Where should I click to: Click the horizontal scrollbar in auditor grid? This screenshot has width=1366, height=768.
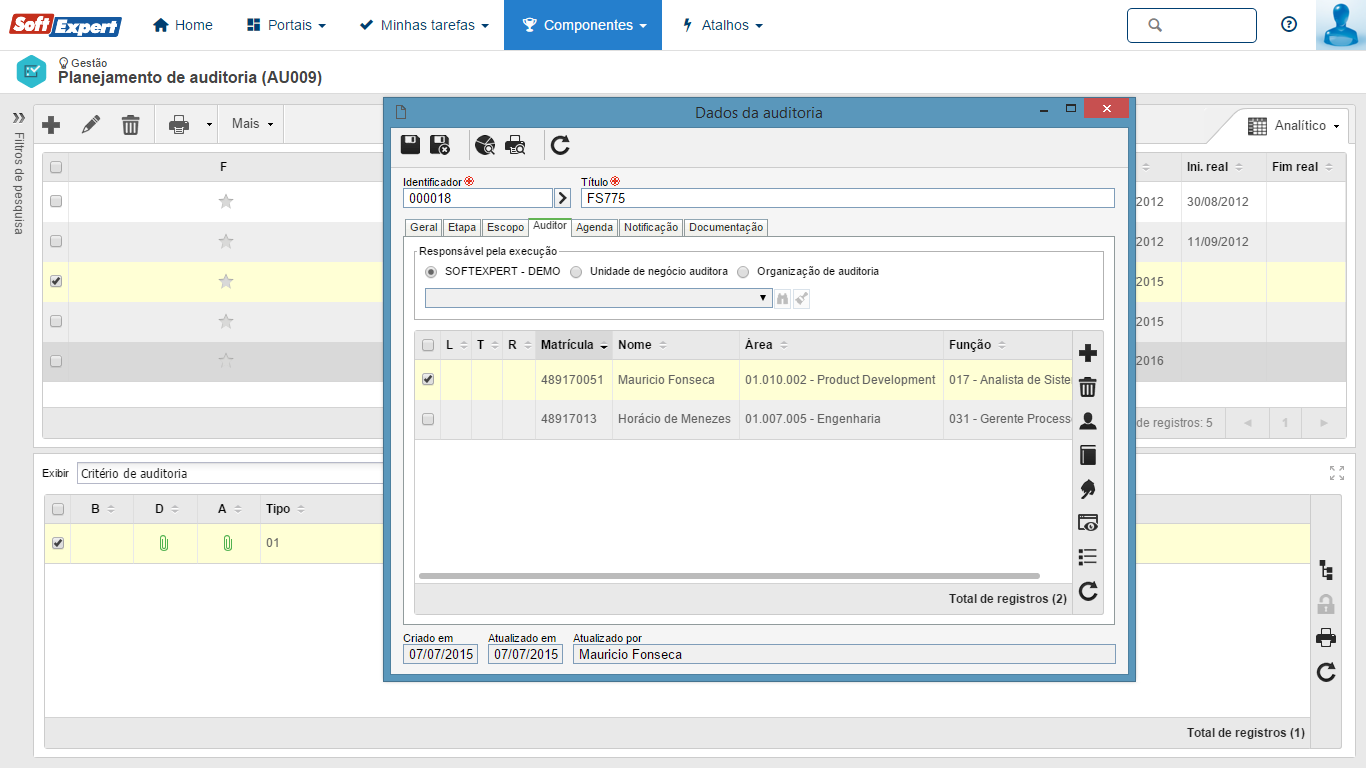coord(729,576)
